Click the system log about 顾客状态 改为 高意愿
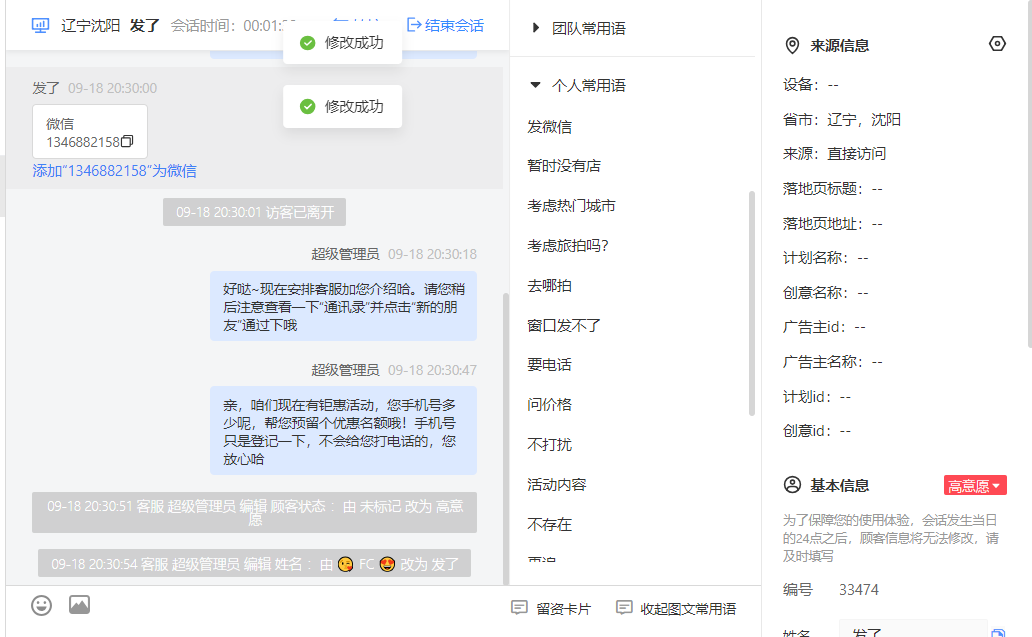The image size is (1032, 637). click(255, 513)
